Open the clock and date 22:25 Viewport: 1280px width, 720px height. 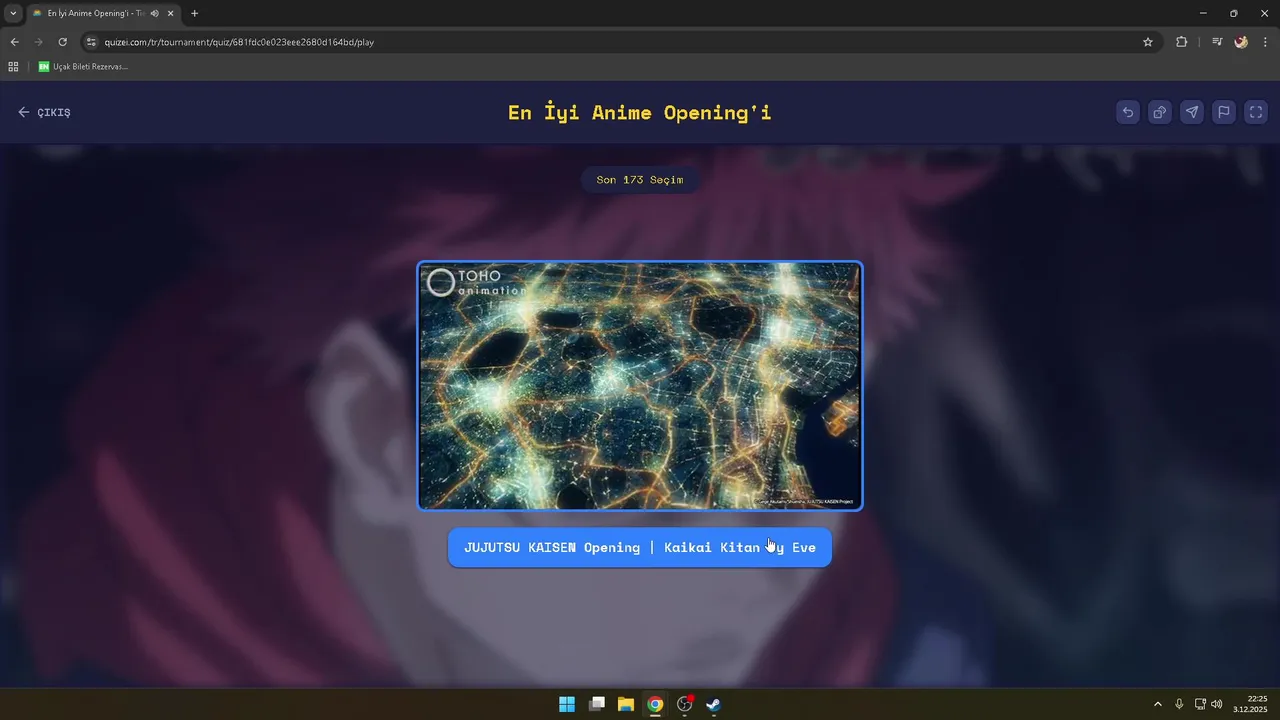point(1250,704)
